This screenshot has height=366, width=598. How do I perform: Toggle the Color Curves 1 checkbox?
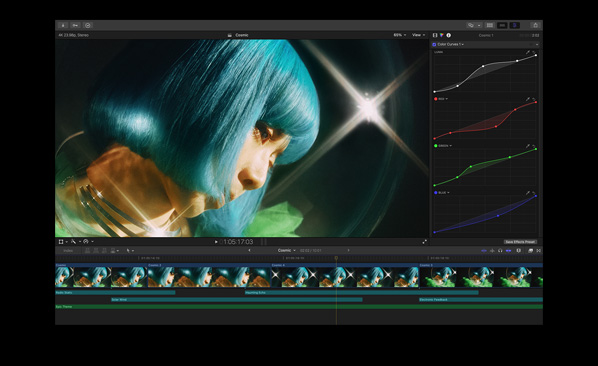434,44
